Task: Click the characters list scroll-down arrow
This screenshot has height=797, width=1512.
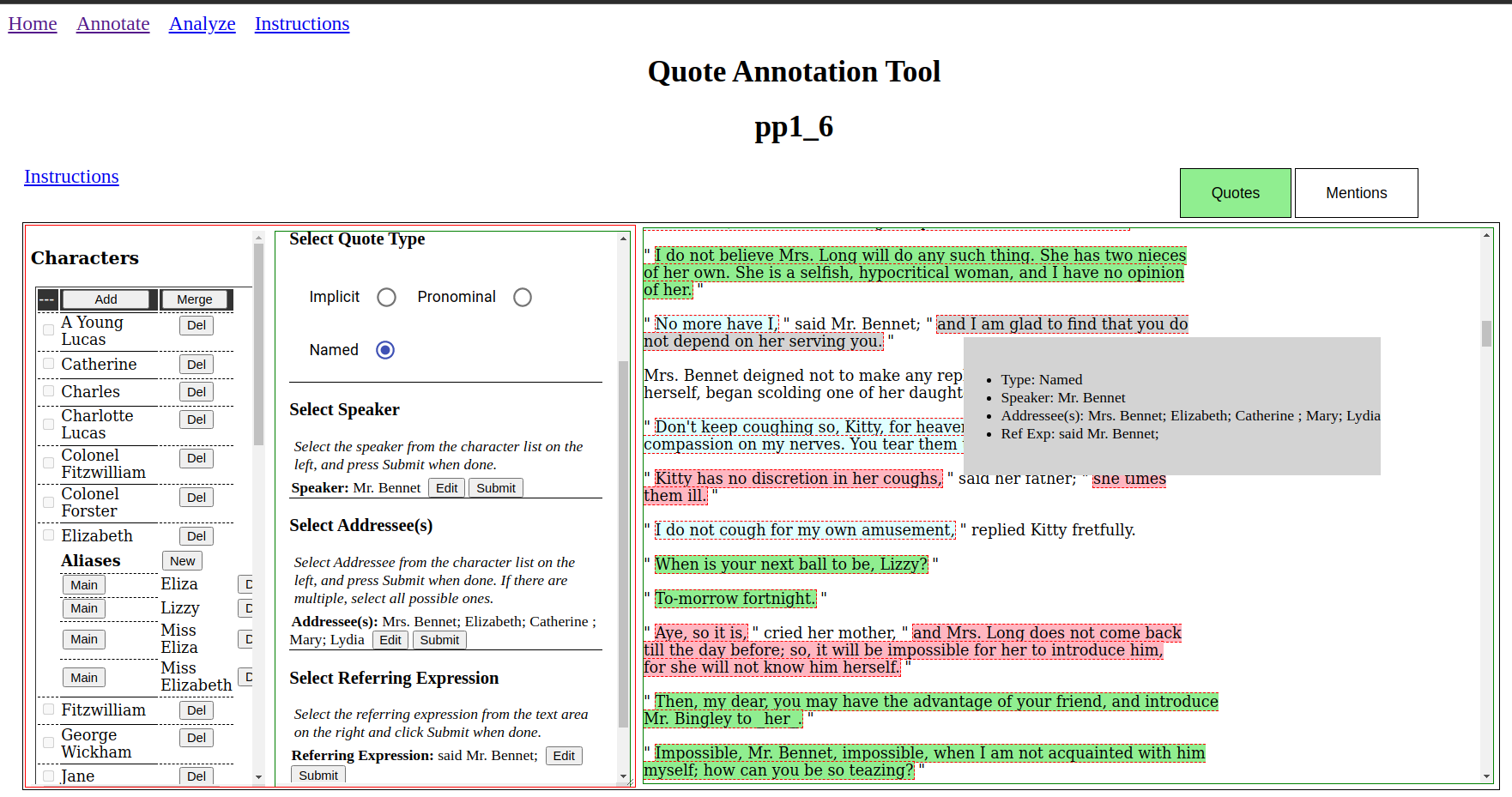Action: coord(258,777)
